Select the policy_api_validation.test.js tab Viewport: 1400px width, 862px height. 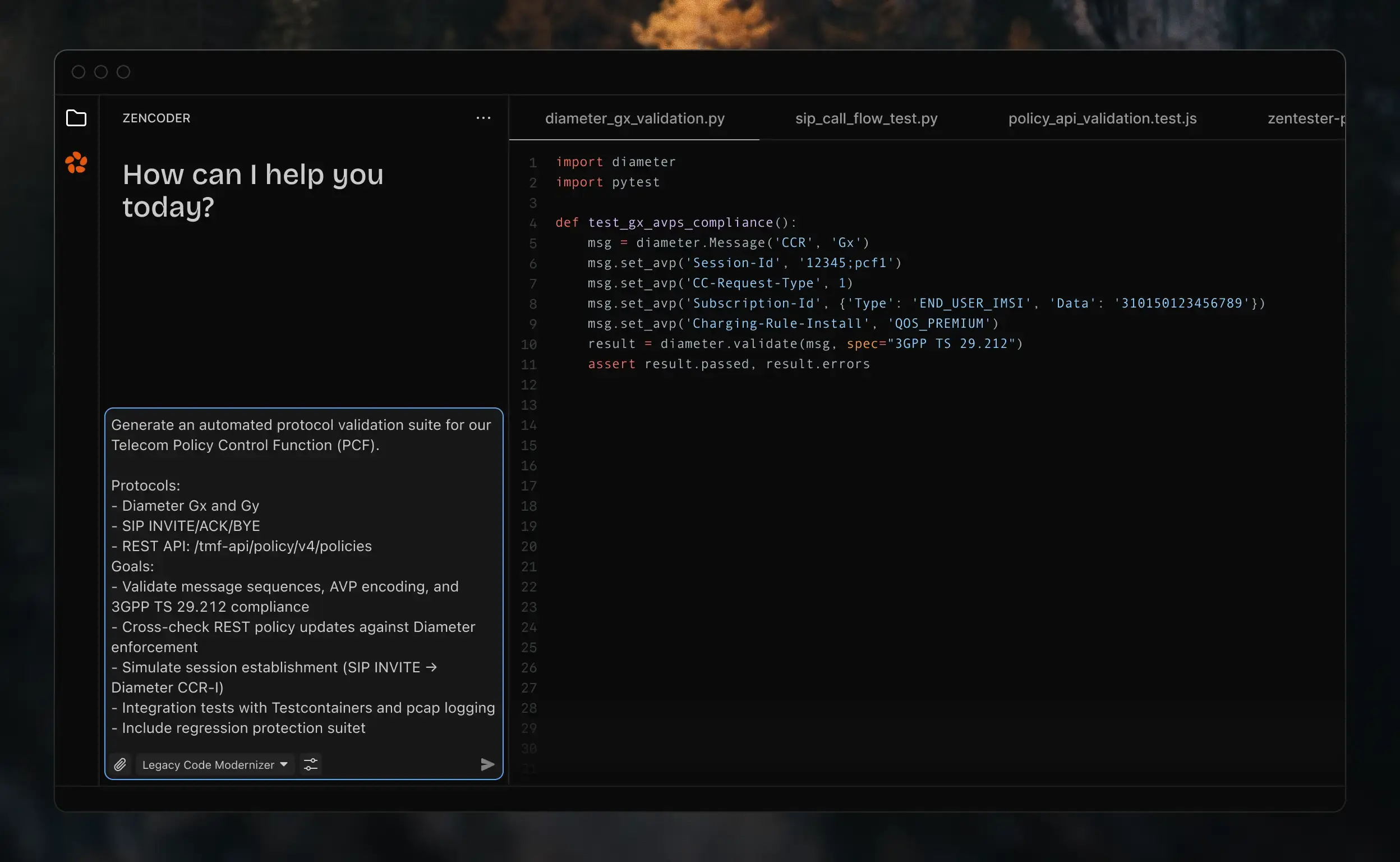[1102, 118]
